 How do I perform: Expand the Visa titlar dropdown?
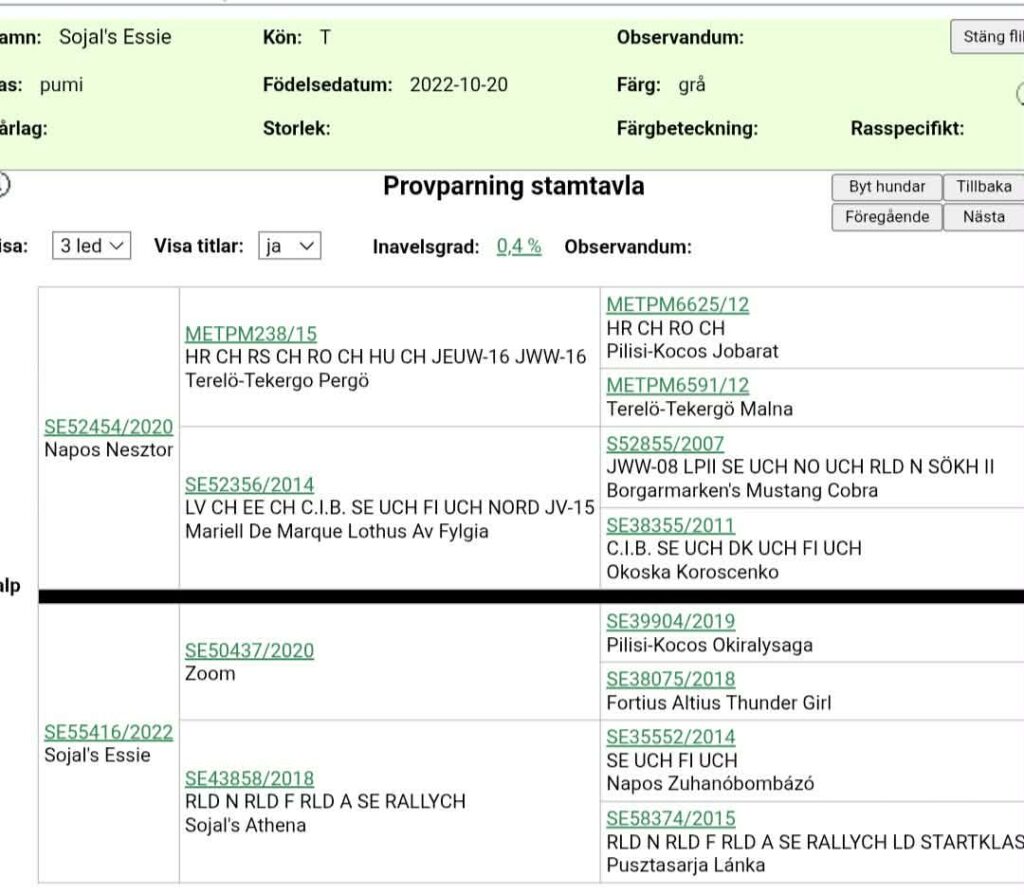pos(289,246)
